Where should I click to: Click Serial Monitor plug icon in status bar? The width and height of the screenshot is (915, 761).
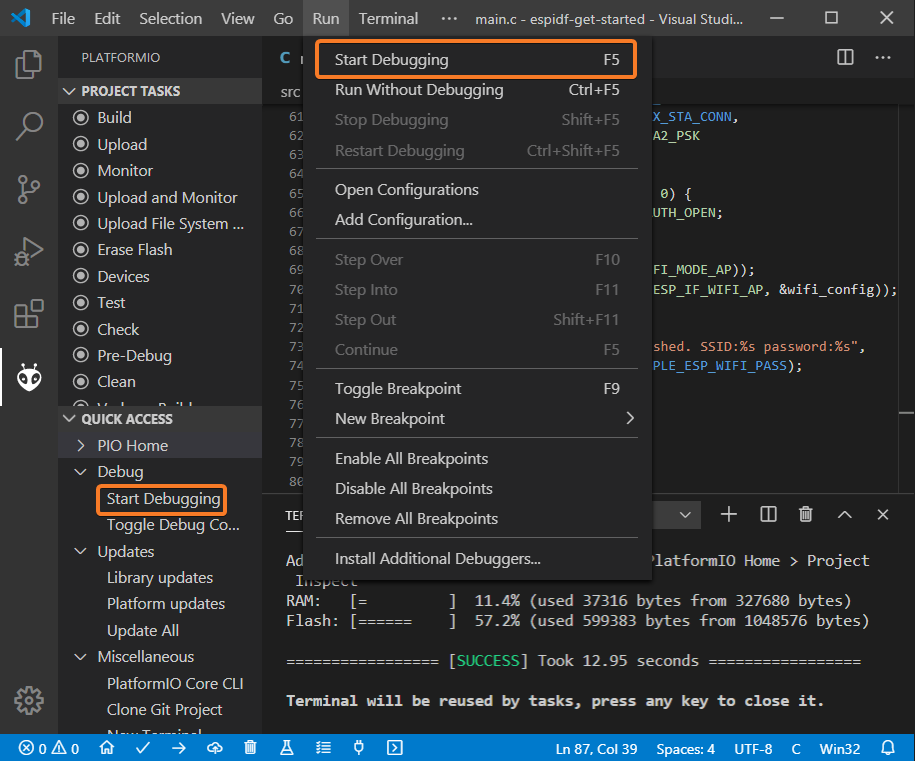coord(359,748)
